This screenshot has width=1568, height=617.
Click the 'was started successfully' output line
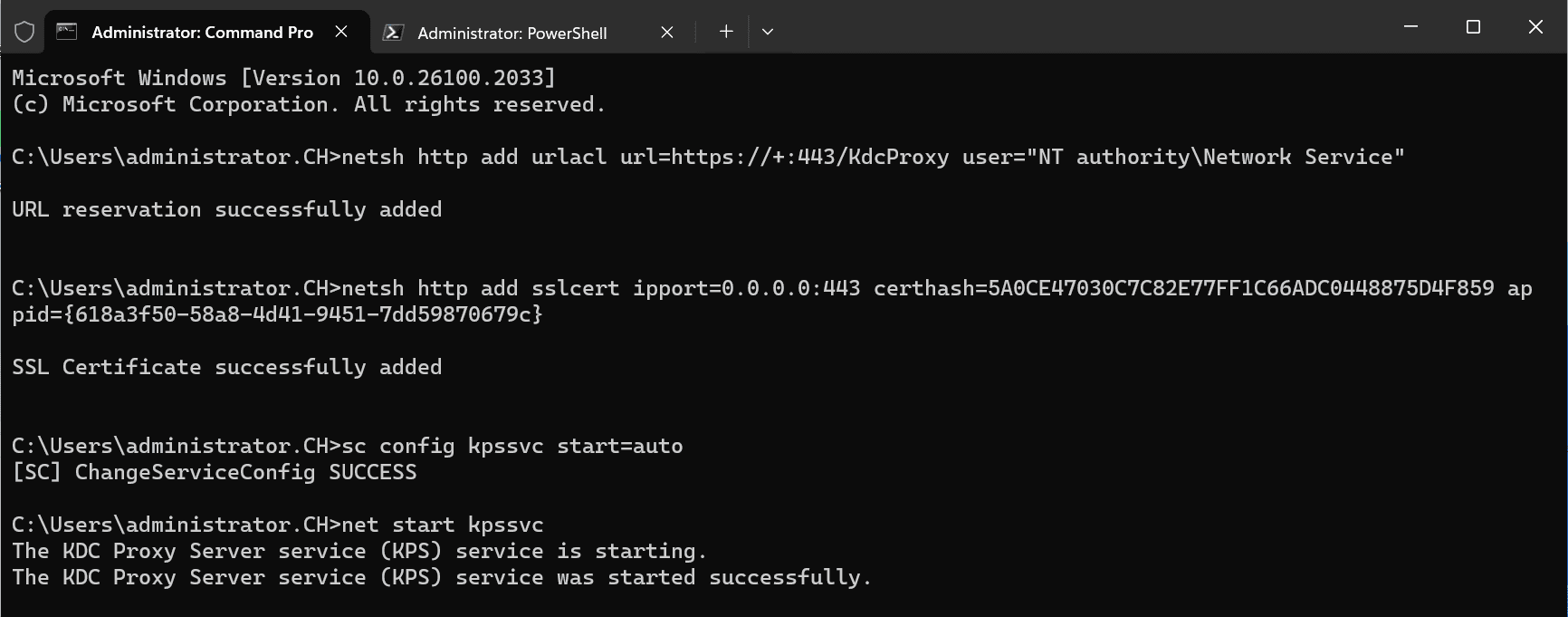click(x=441, y=577)
